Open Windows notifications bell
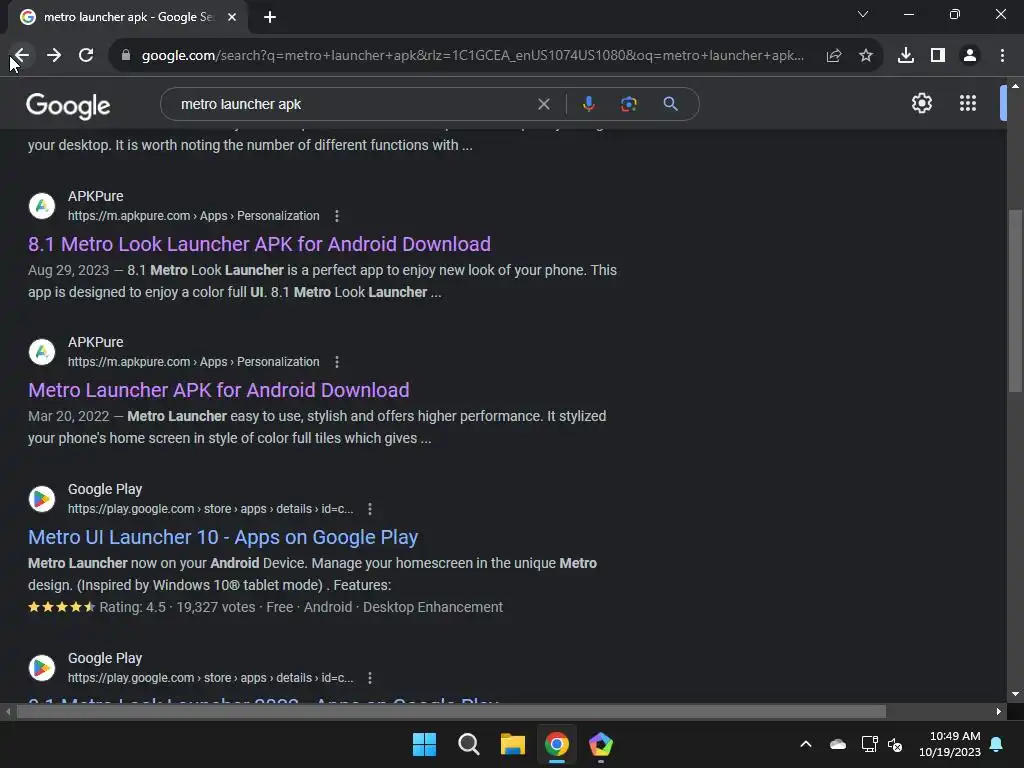The width and height of the screenshot is (1024, 768). (x=997, y=744)
